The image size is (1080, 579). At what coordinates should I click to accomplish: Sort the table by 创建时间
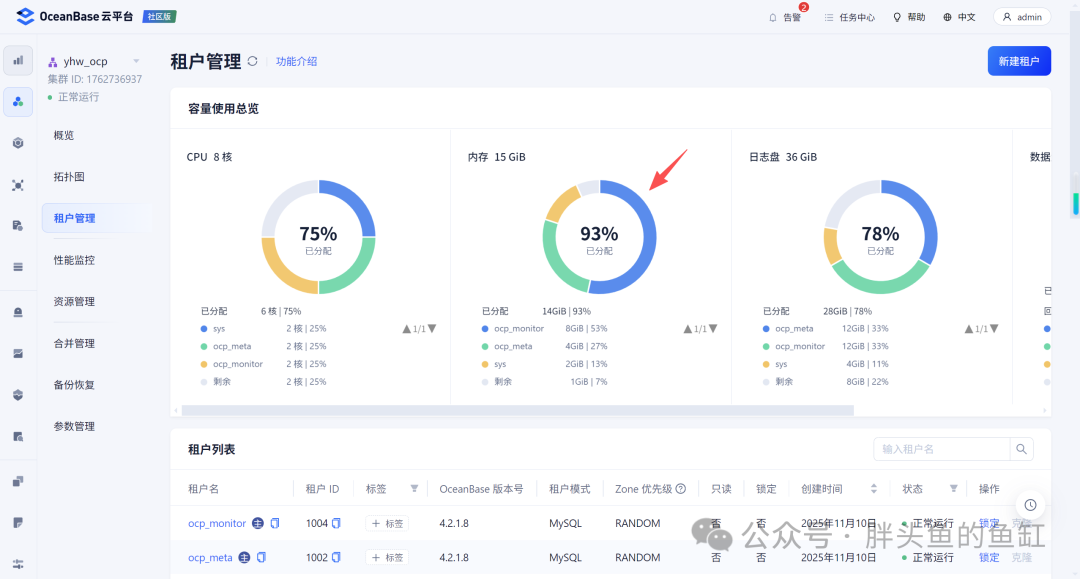pyautogui.click(x=873, y=489)
